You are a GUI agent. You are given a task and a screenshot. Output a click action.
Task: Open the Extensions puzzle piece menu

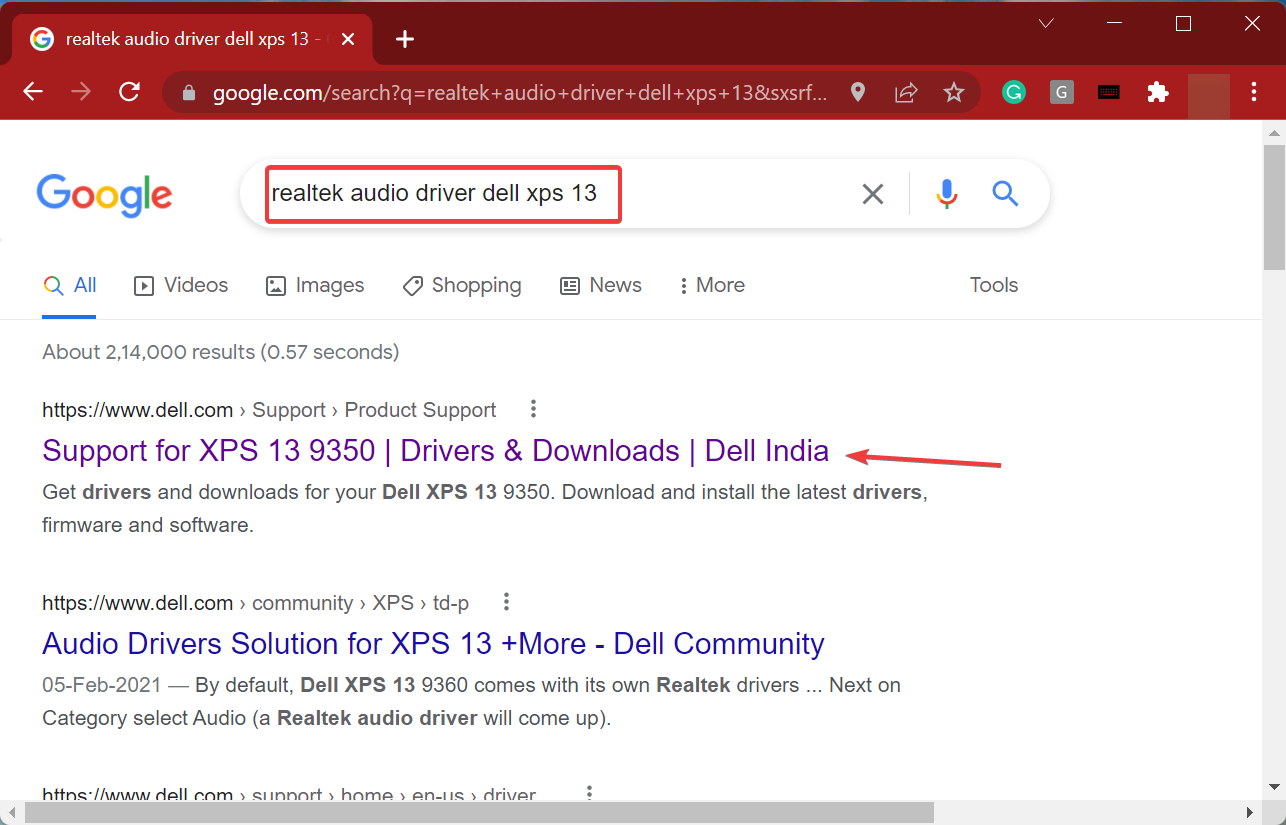coord(1158,92)
